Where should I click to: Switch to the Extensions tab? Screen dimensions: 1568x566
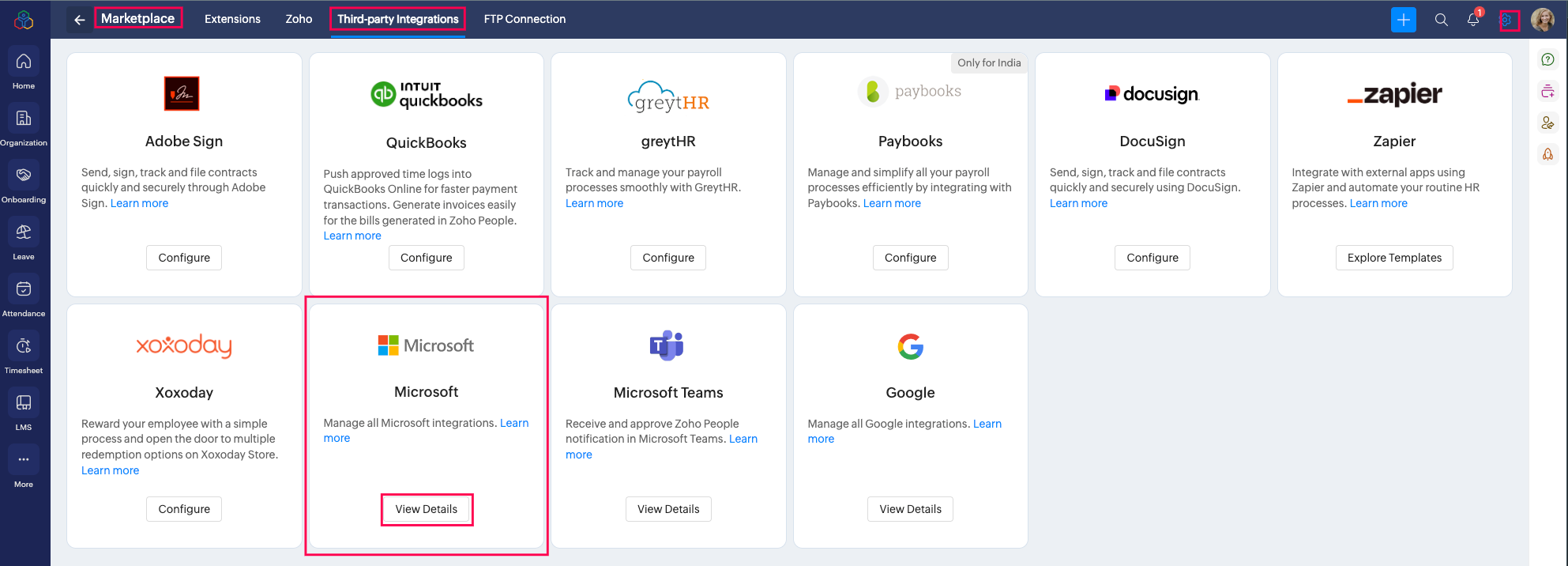pyautogui.click(x=232, y=19)
